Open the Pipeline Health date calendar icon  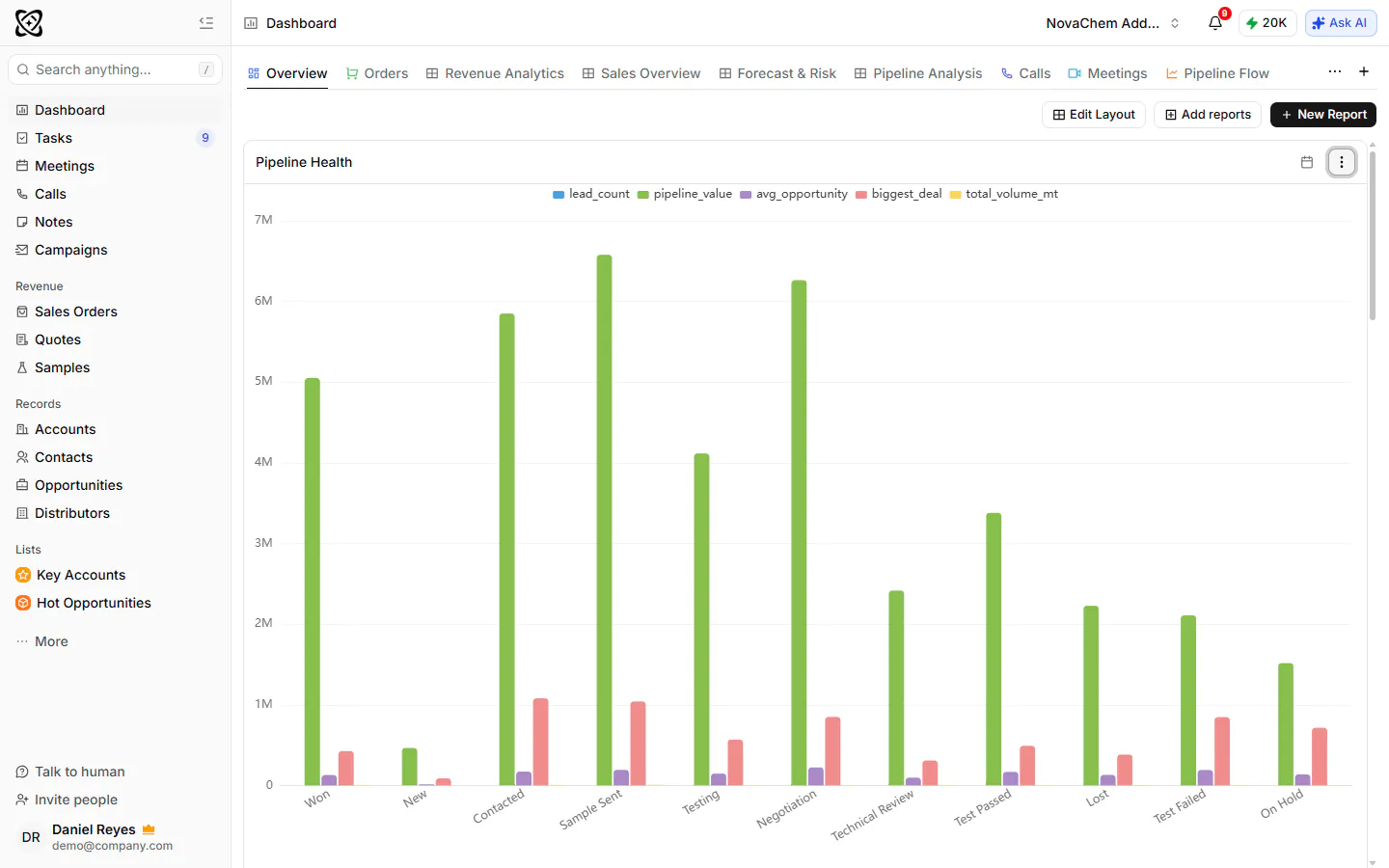point(1307,162)
